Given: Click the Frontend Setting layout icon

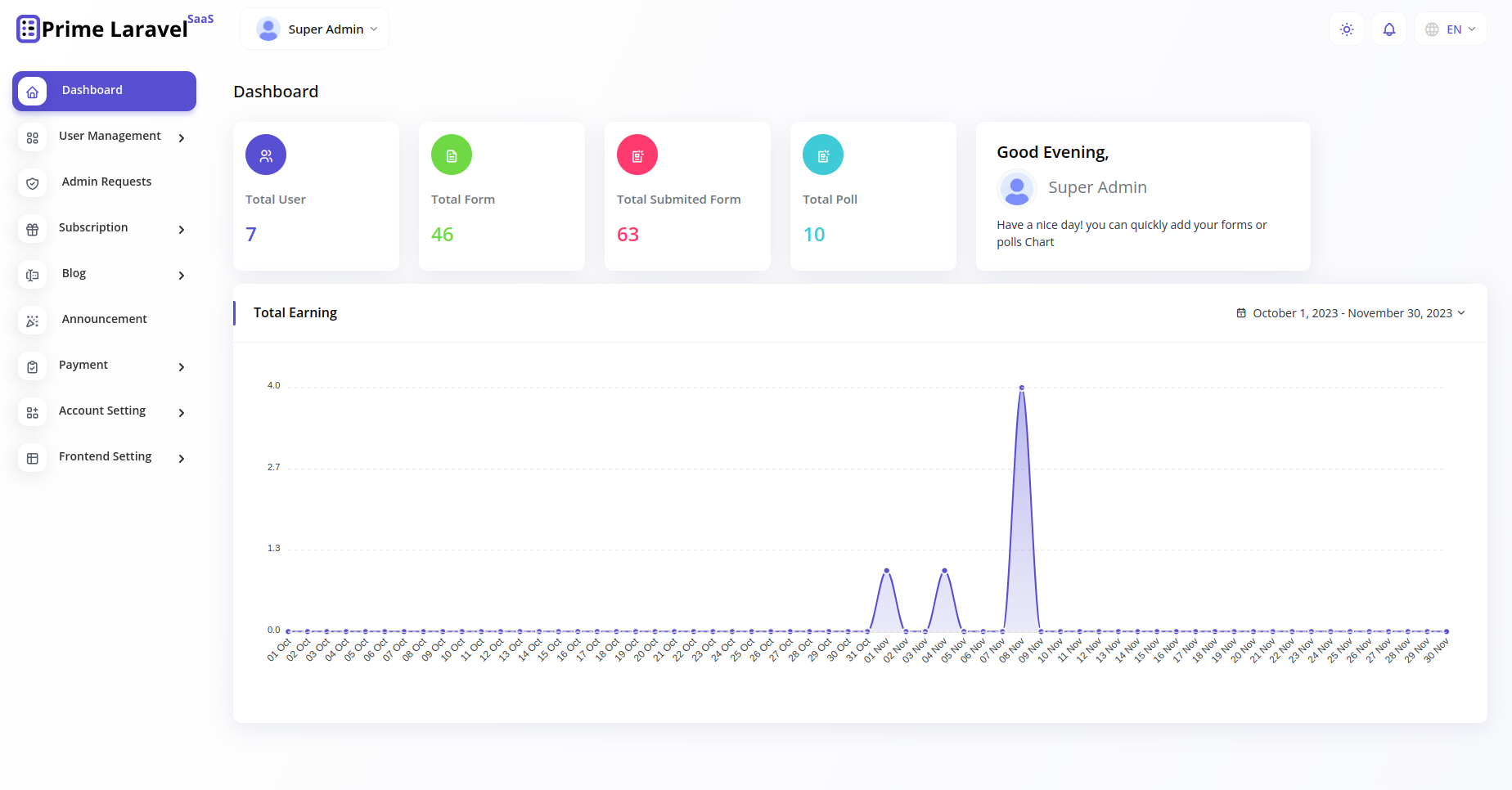Looking at the screenshot, I should pos(33,459).
